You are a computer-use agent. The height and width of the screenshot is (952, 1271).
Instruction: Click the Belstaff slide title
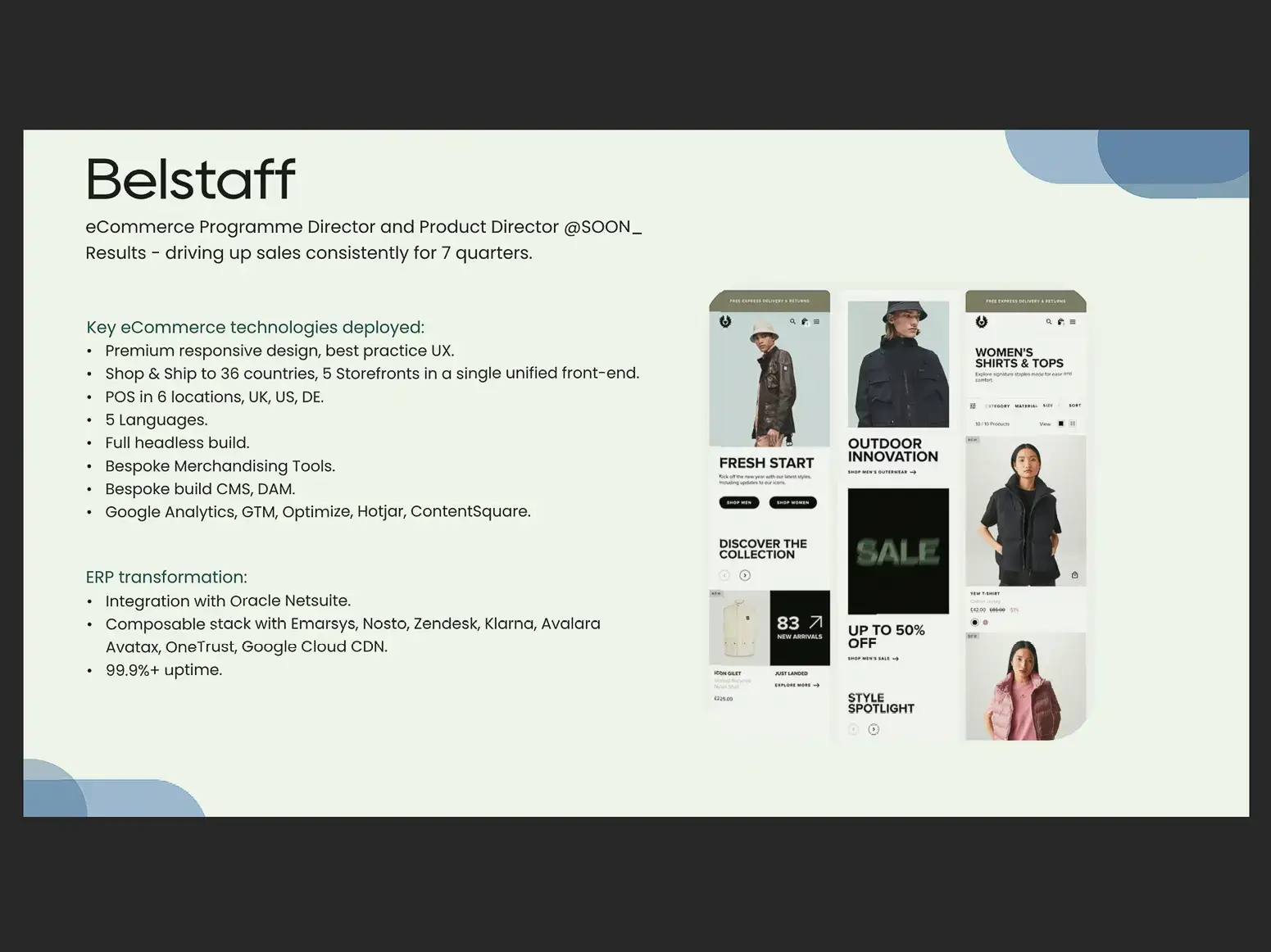(x=190, y=179)
